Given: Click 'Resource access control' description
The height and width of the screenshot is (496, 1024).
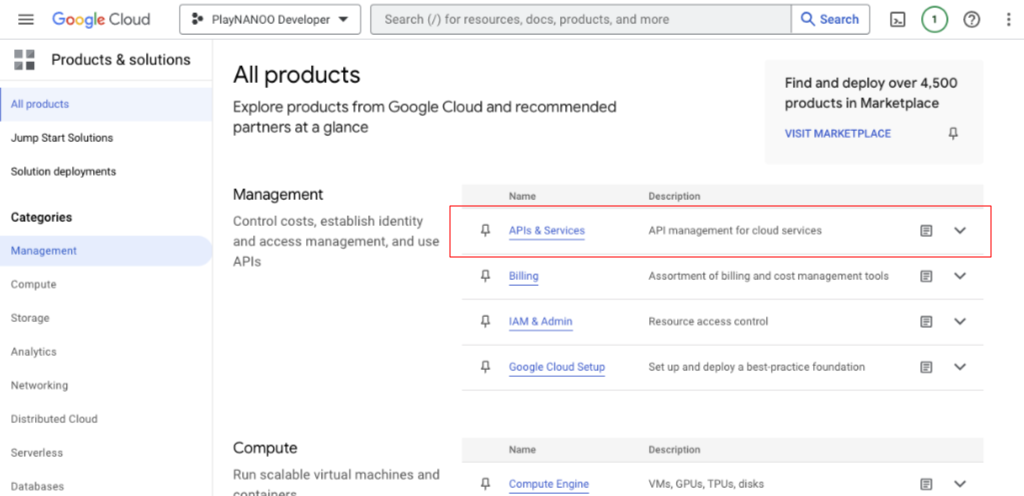Looking at the screenshot, I should point(708,321).
